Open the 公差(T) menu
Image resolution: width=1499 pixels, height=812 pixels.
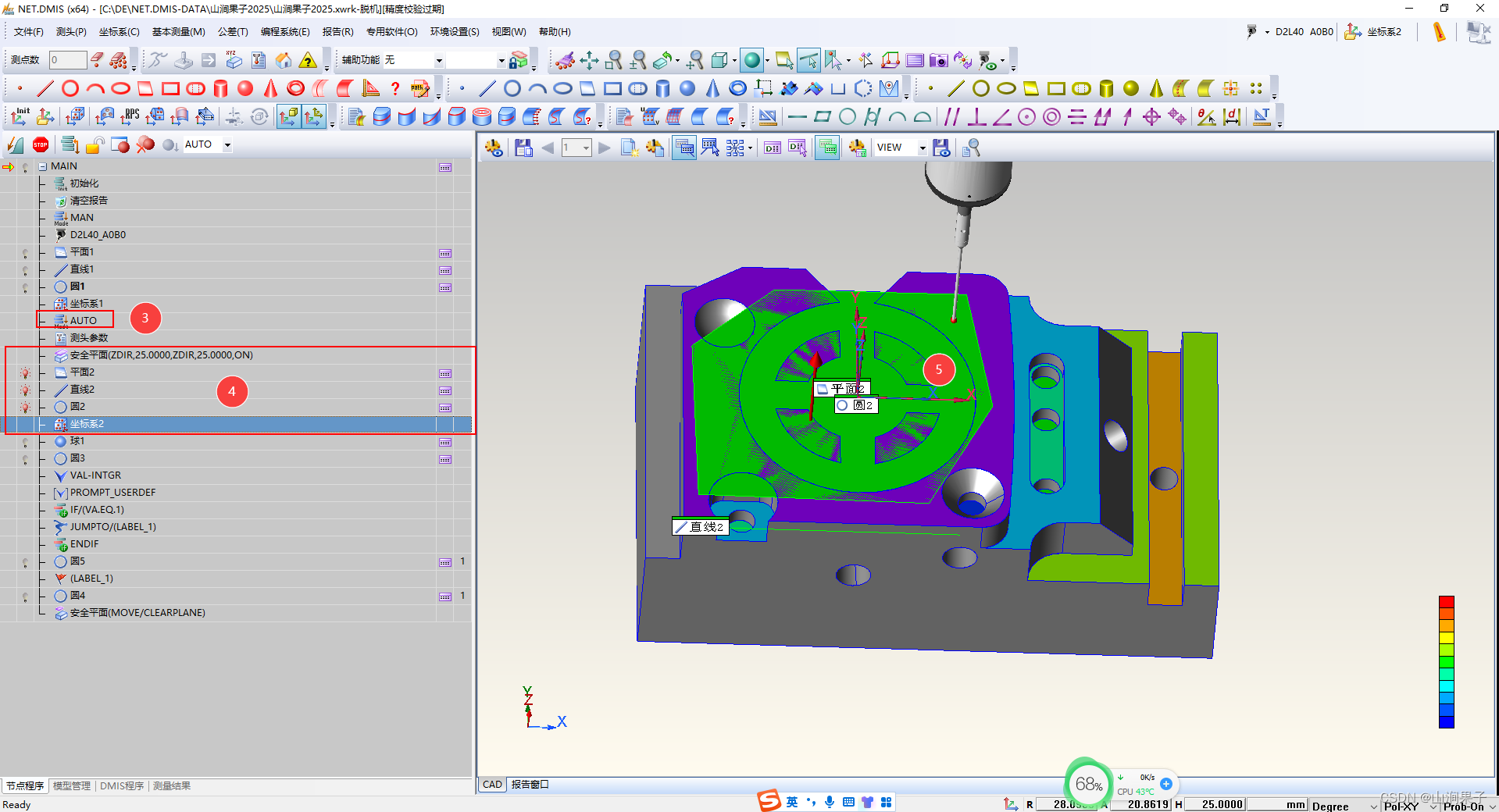coord(233,32)
